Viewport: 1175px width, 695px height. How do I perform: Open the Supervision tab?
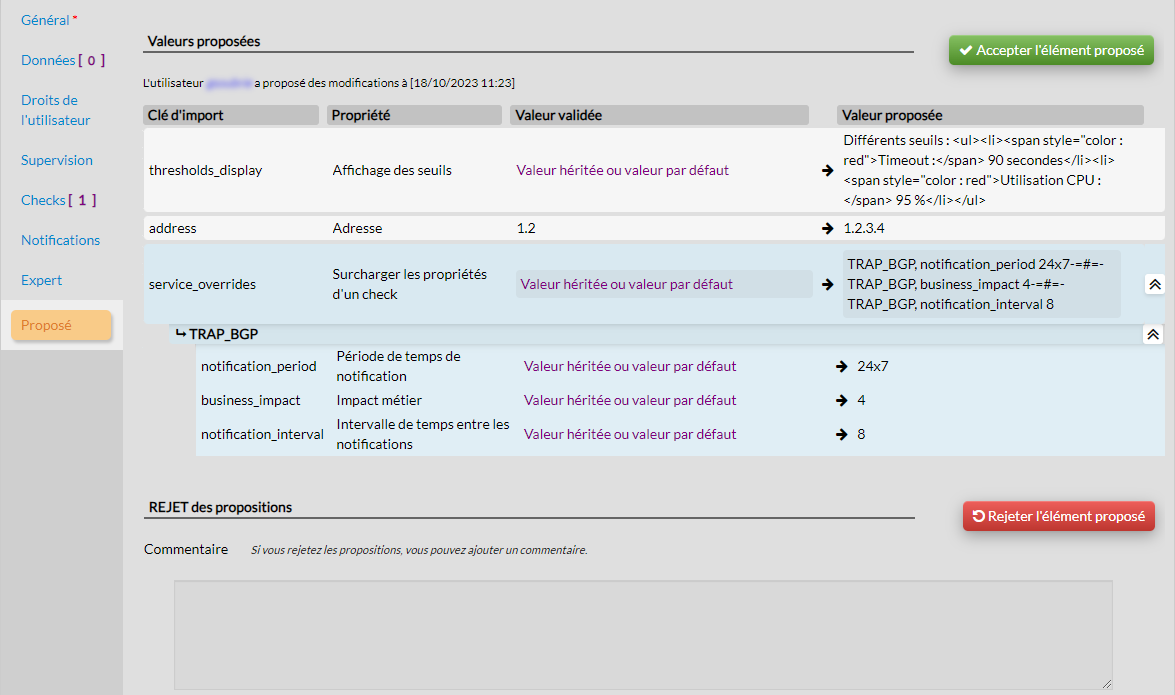click(57, 160)
